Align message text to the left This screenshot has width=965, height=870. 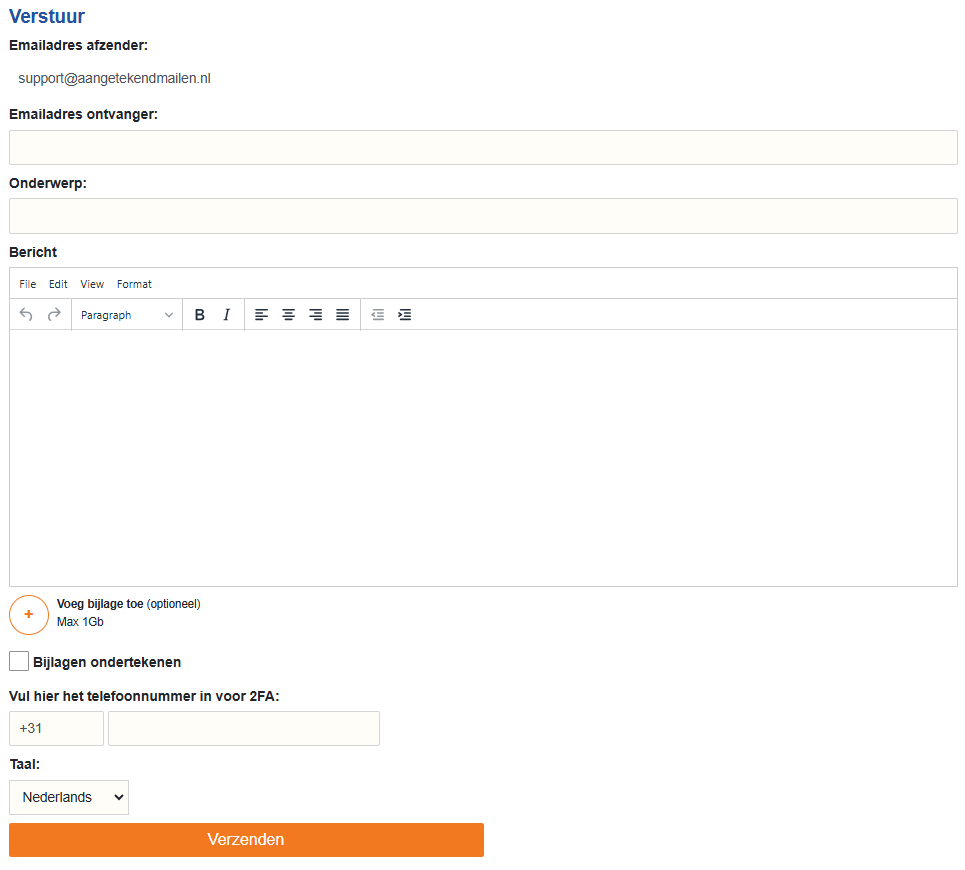pyautogui.click(x=261, y=315)
